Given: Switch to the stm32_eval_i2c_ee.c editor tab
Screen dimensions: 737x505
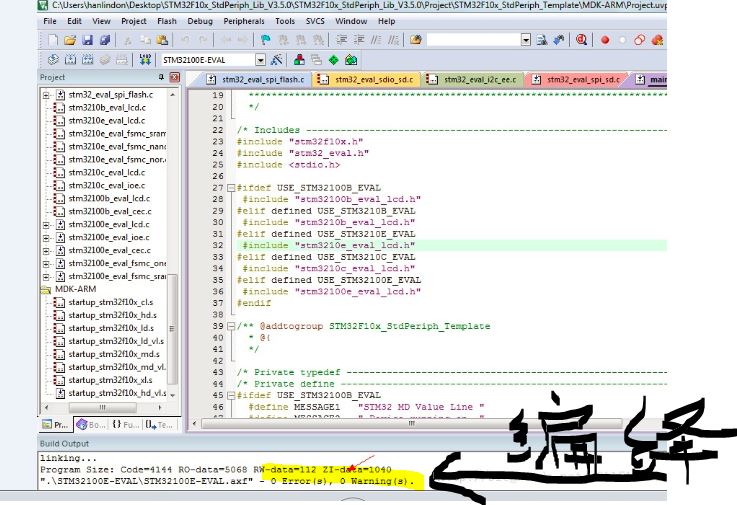Looking at the screenshot, I should (x=473, y=79).
